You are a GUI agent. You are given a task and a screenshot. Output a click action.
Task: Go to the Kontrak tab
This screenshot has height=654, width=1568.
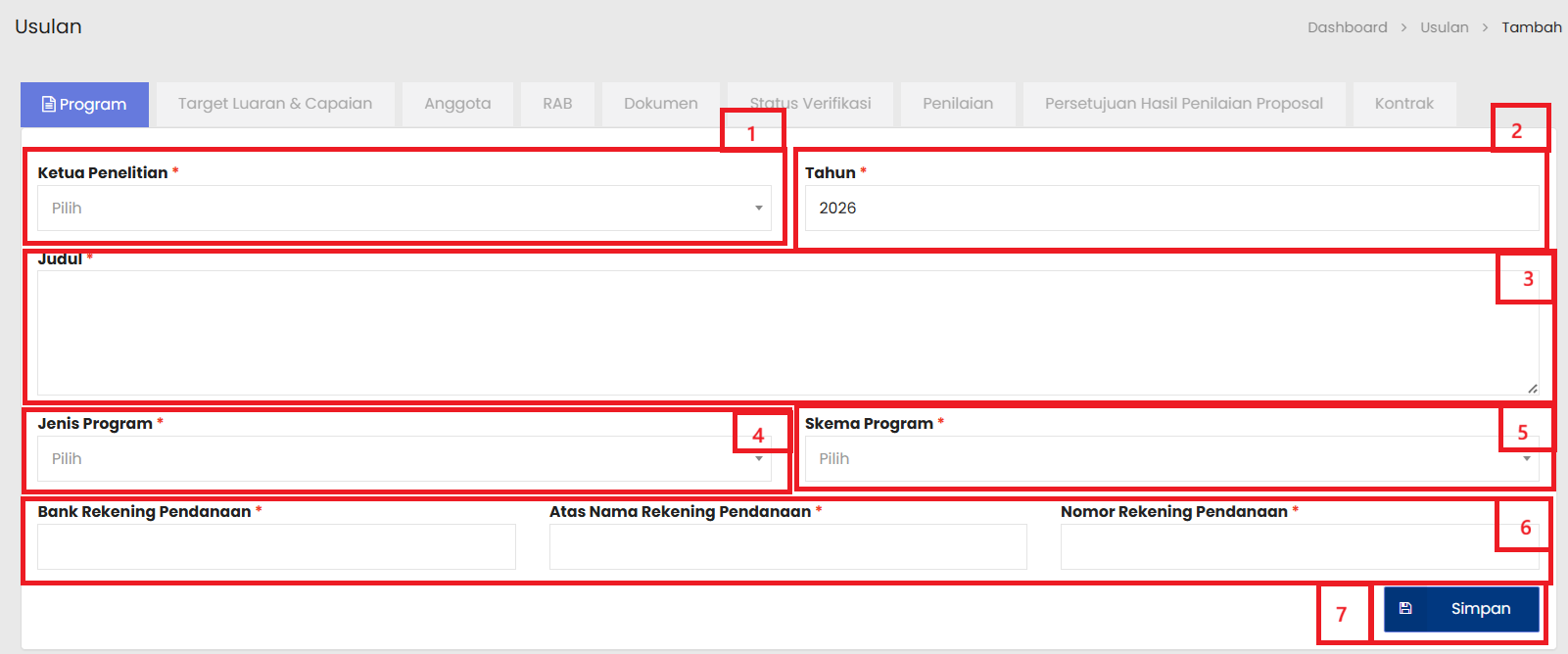1403,104
